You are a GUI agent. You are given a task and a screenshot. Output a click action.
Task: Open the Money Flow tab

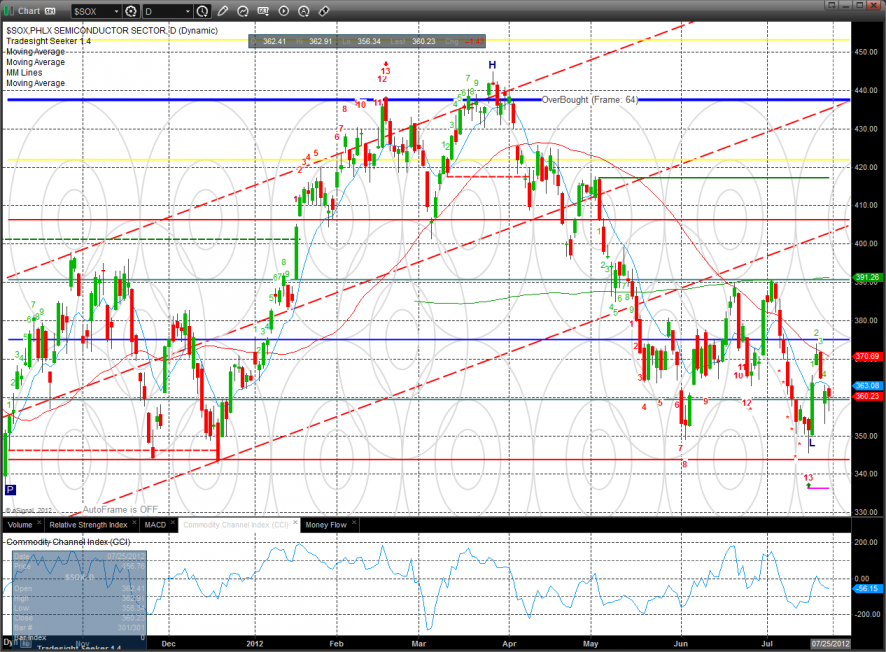tap(326, 525)
